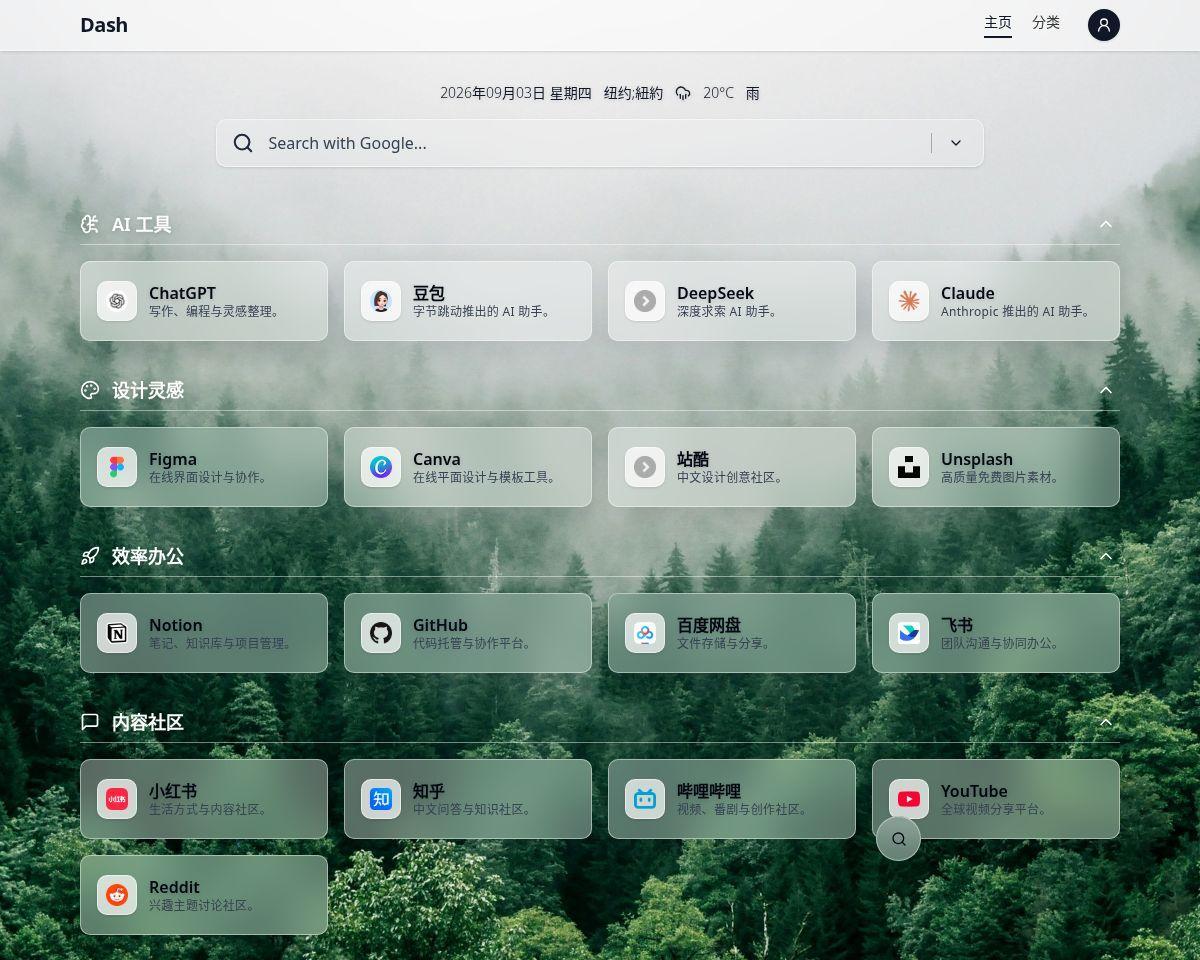Click the rain cloud weather icon
Image resolution: width=1200 pixels, height=960 pixels.
click(683, 93)
